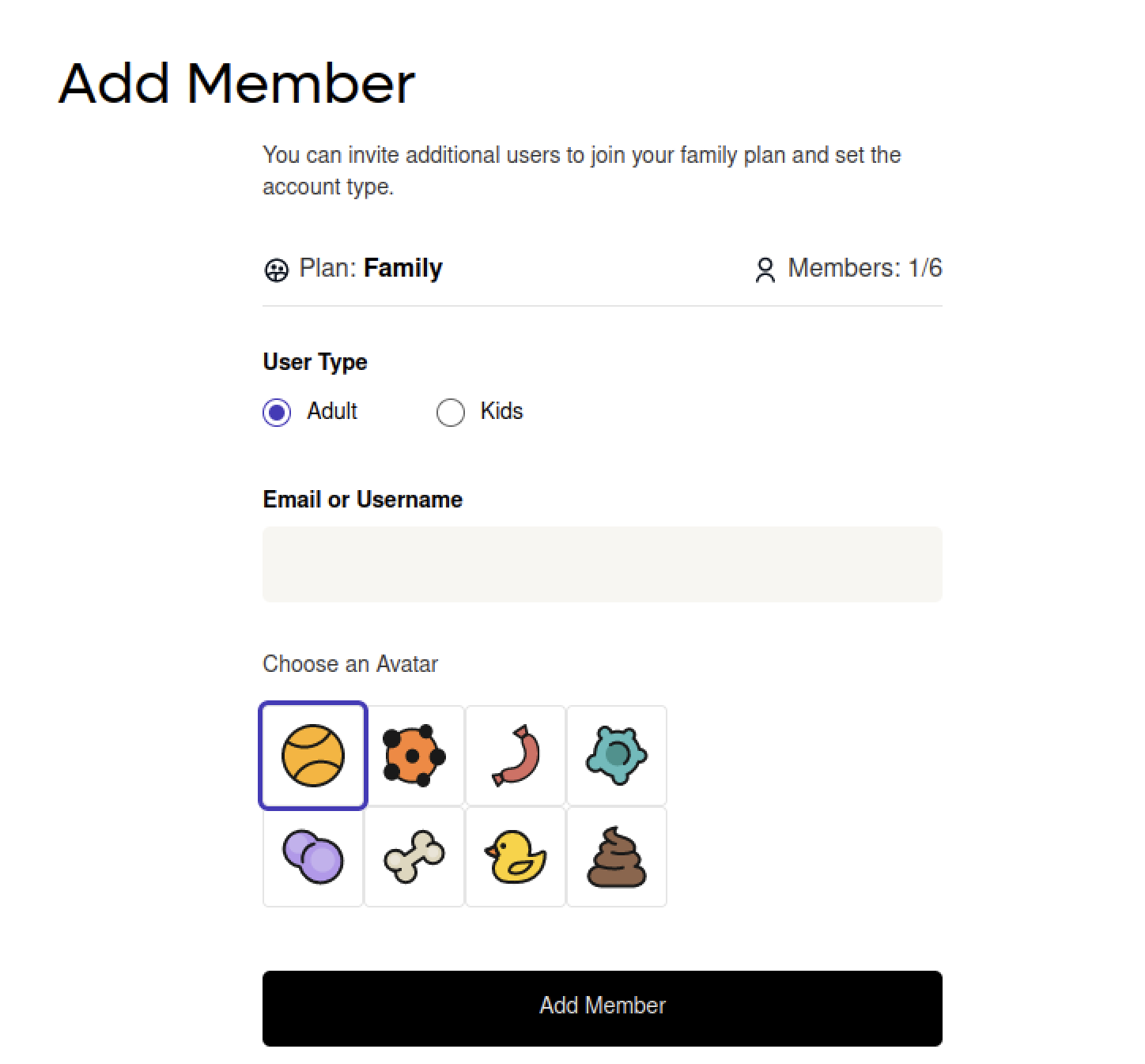Image resolution: width=1145 pixels, height=1064 pixels.
Task: Click the black Add Member button
Action: [603, 1009]
